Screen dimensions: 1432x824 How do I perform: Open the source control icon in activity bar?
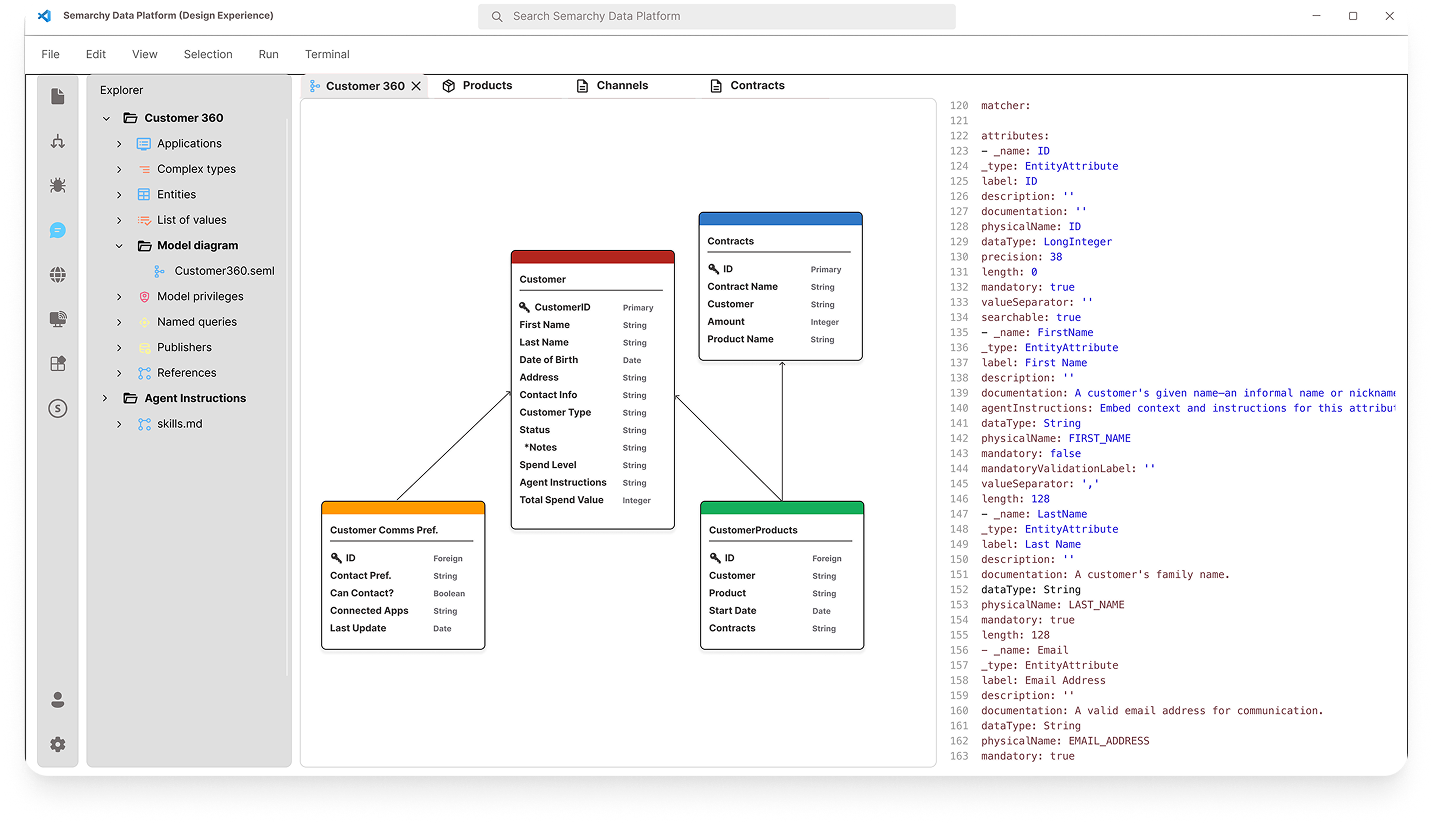pyautogui.click(x=58, y=141)
